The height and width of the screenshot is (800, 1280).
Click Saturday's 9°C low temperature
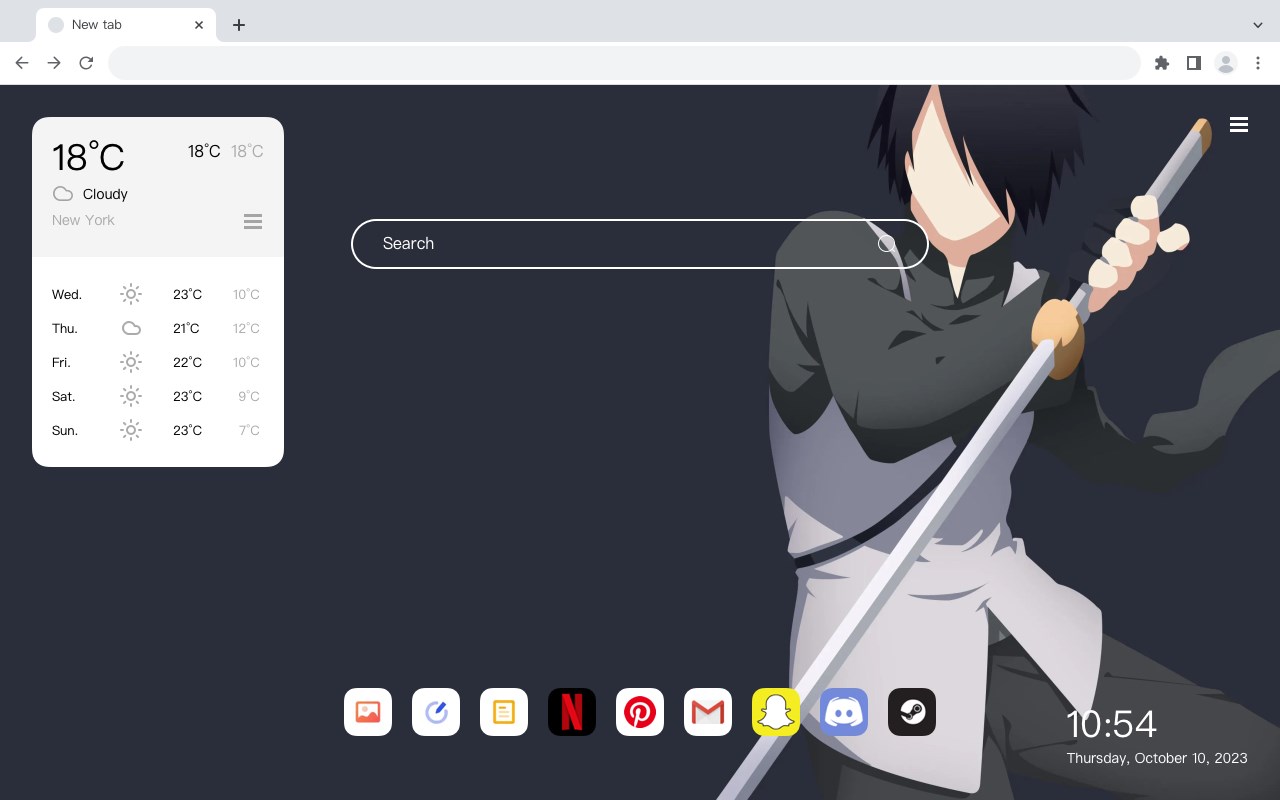point(249,396)
